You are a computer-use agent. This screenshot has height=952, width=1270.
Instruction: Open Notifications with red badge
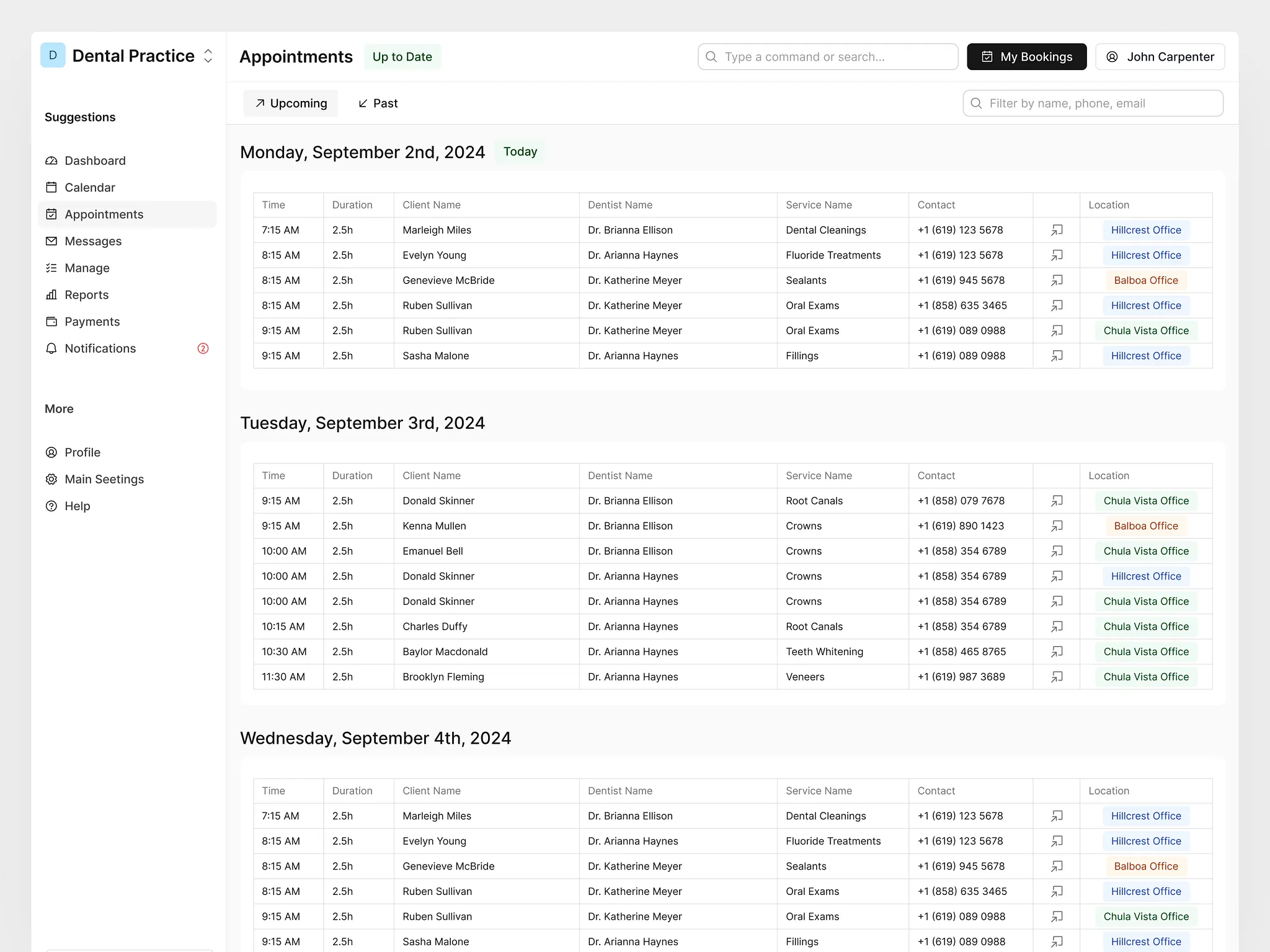tap(100, 348)
